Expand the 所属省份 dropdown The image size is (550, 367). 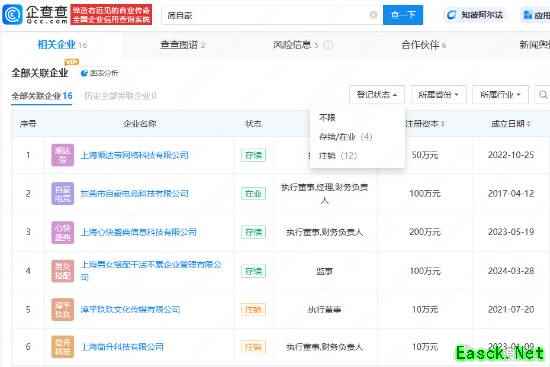(x=438, y=94)
